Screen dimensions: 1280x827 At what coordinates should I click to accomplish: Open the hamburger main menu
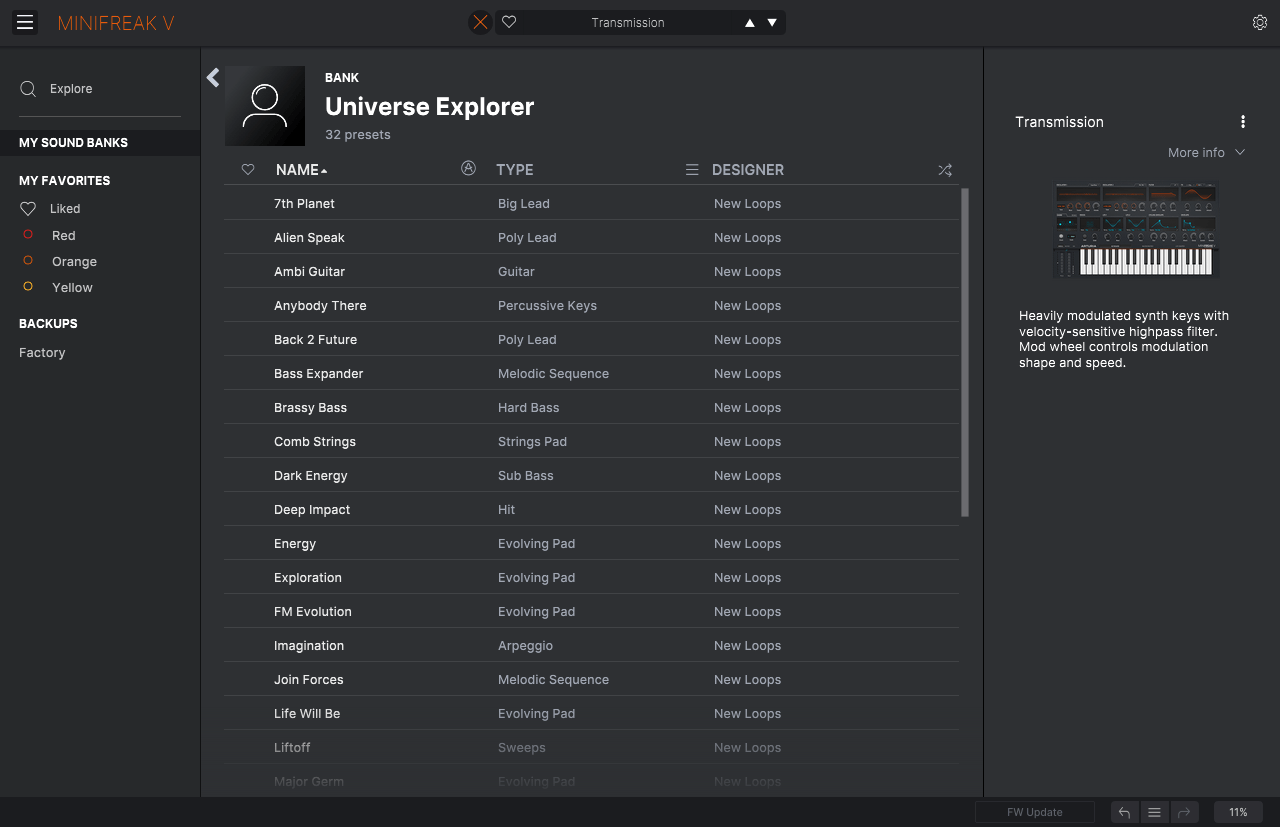tap(25, 22)
